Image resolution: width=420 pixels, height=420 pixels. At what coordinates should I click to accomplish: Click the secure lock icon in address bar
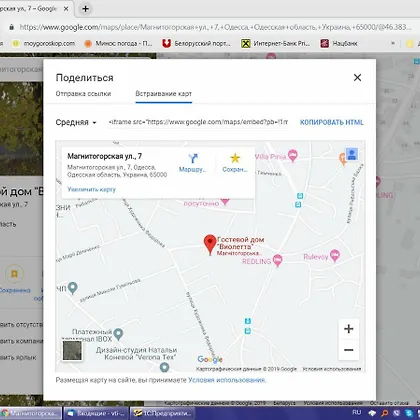click(x=12, y=27)
